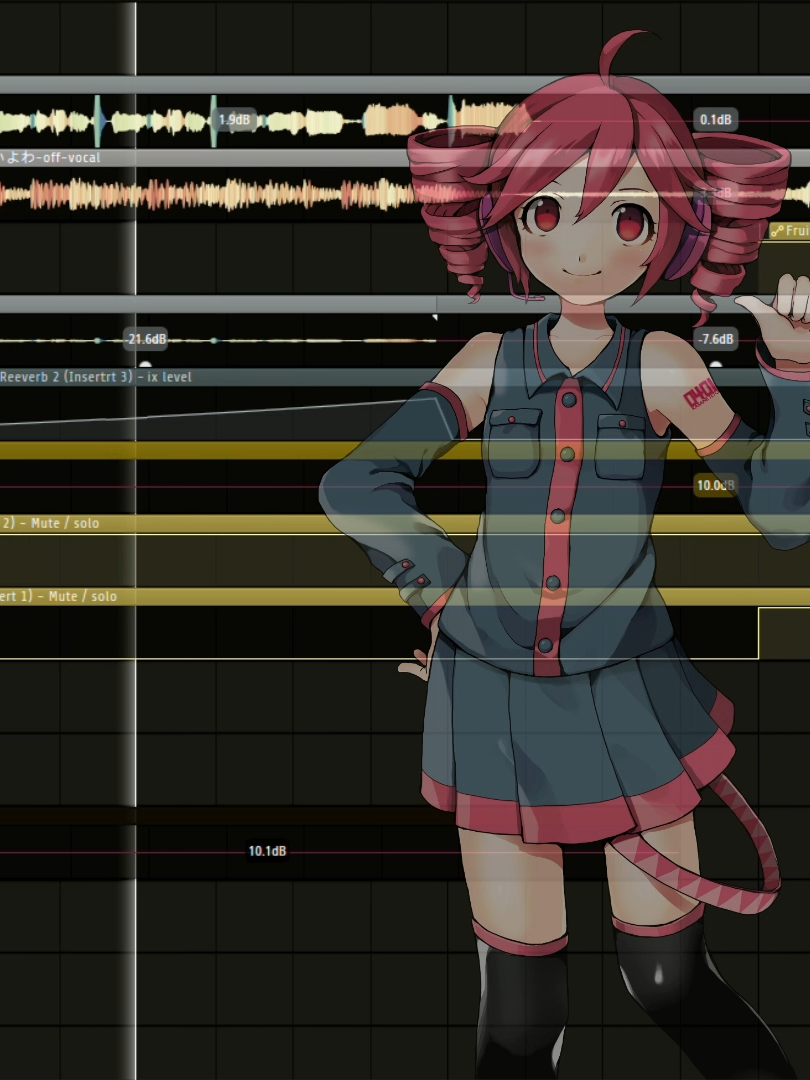This screenshot has height=1080, width=810.
Task: Click the 'ert 1) - Mute / solo' clip header
Action: pyautogui.click(x=405, y=596)
